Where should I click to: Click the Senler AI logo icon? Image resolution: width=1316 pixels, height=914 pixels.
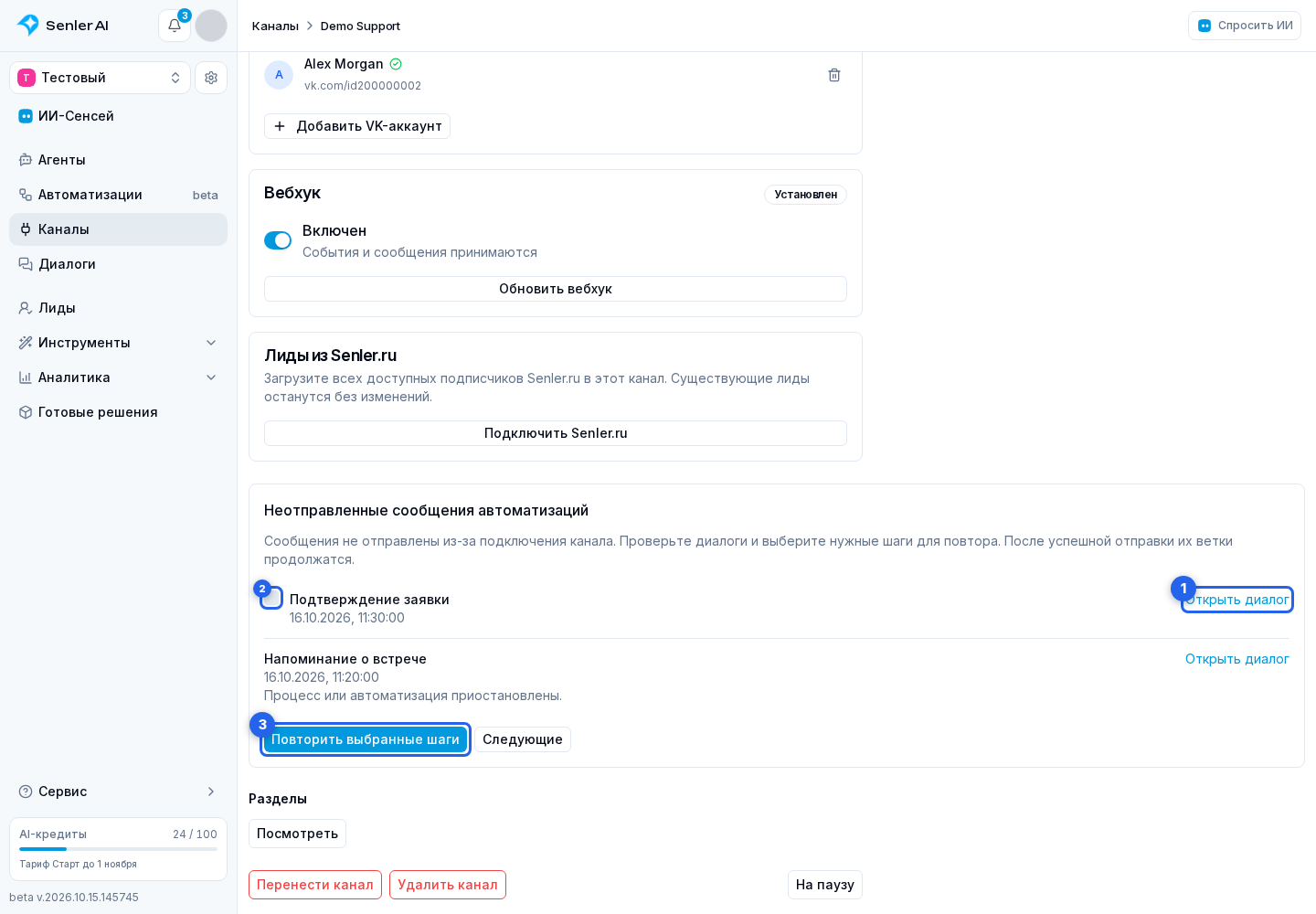(28, 26)
